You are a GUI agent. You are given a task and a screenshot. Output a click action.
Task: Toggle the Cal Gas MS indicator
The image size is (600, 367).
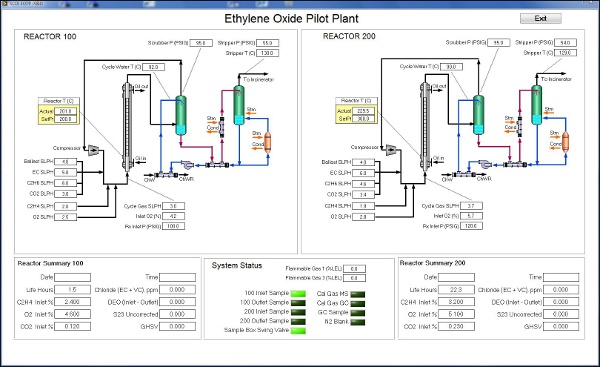pos(357,294)
